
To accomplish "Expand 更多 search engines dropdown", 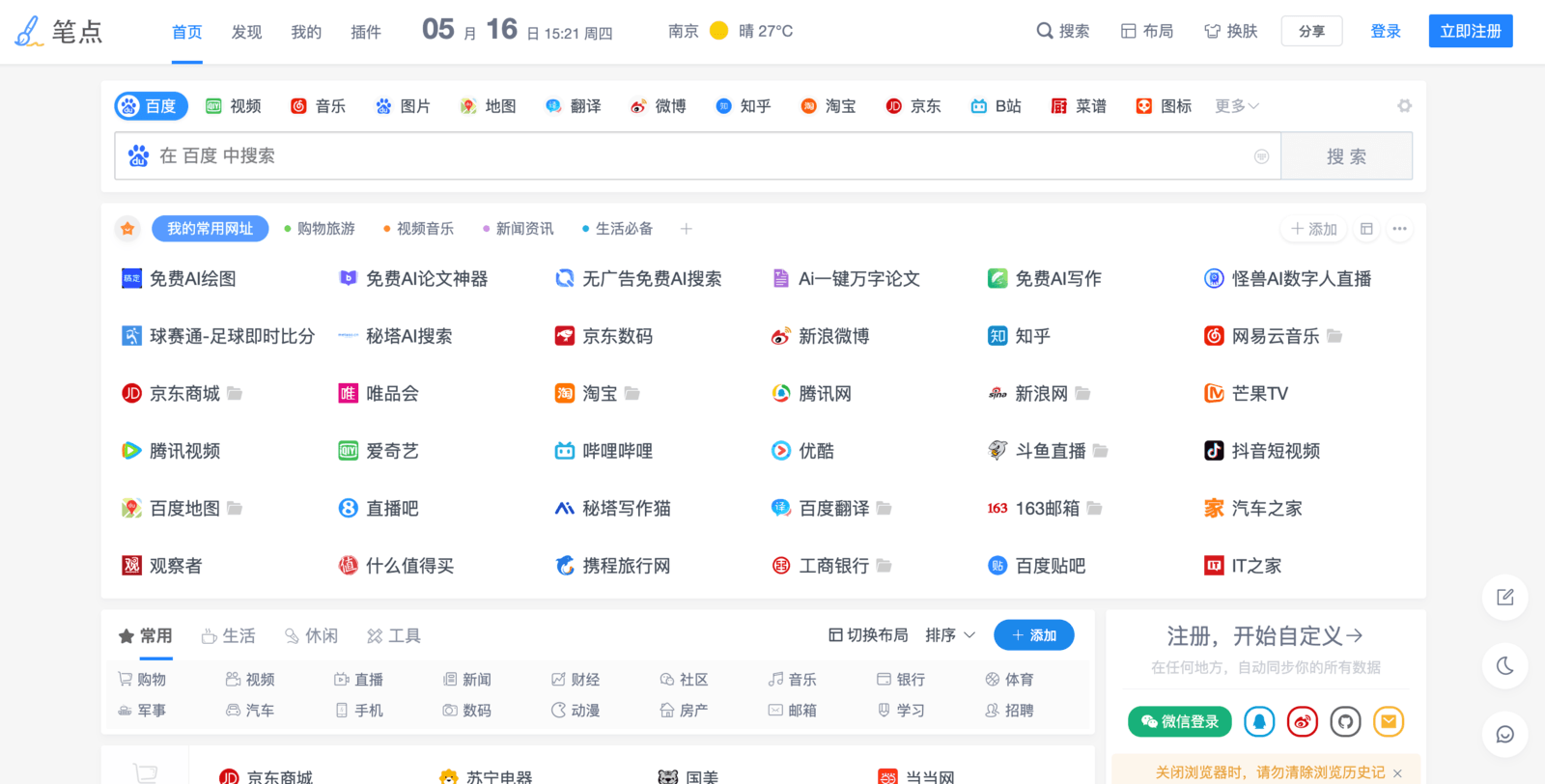I will 1237,106.
